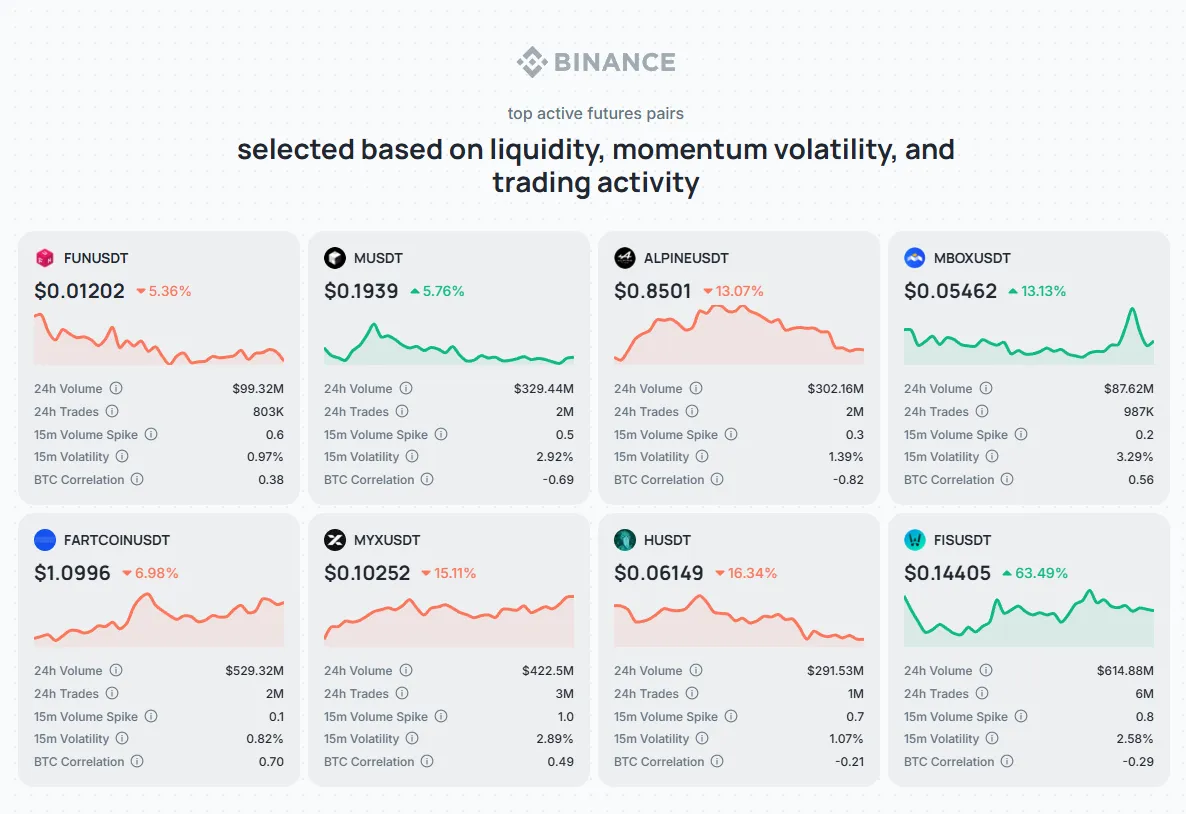Click the FARTCOINUSDT coin icon
The width and height of the screenshot is (1186, 814).
[45, 540]
